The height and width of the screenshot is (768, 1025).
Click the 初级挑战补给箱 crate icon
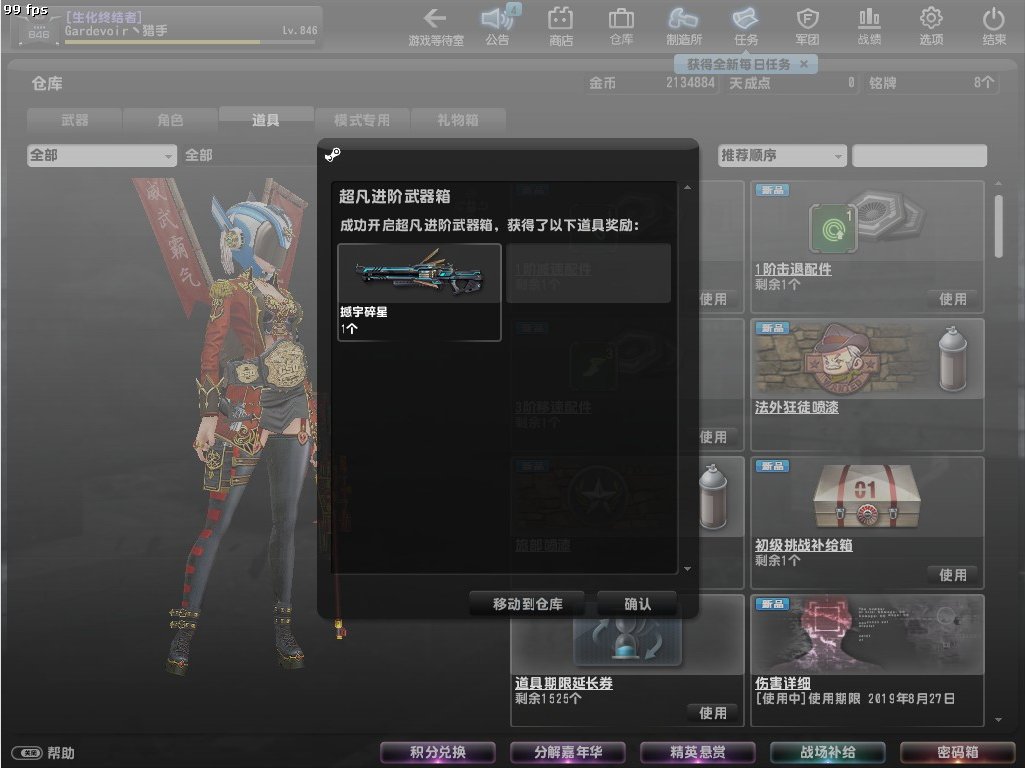[x=867, y=497]
